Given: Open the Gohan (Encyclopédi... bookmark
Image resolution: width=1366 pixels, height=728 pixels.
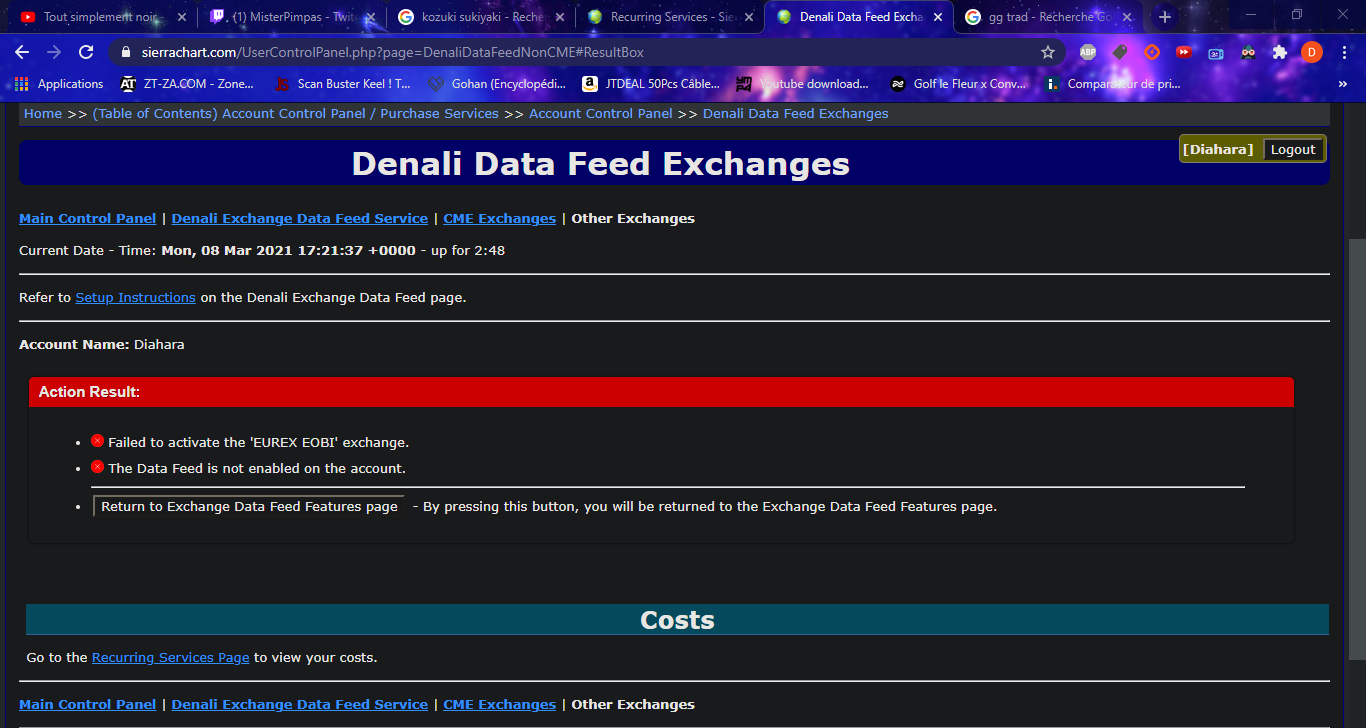Looking at the screenshot, I should tap(497, 84).
